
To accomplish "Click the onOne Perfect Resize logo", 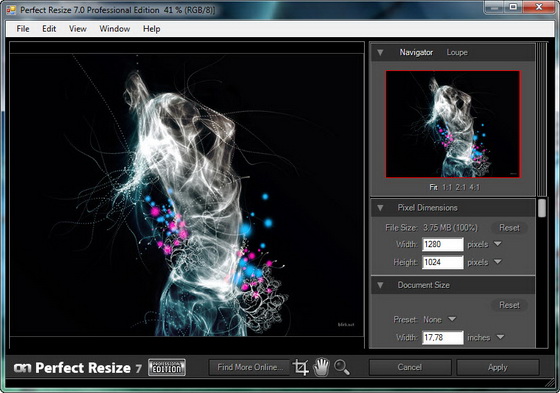I will (78, 368).
